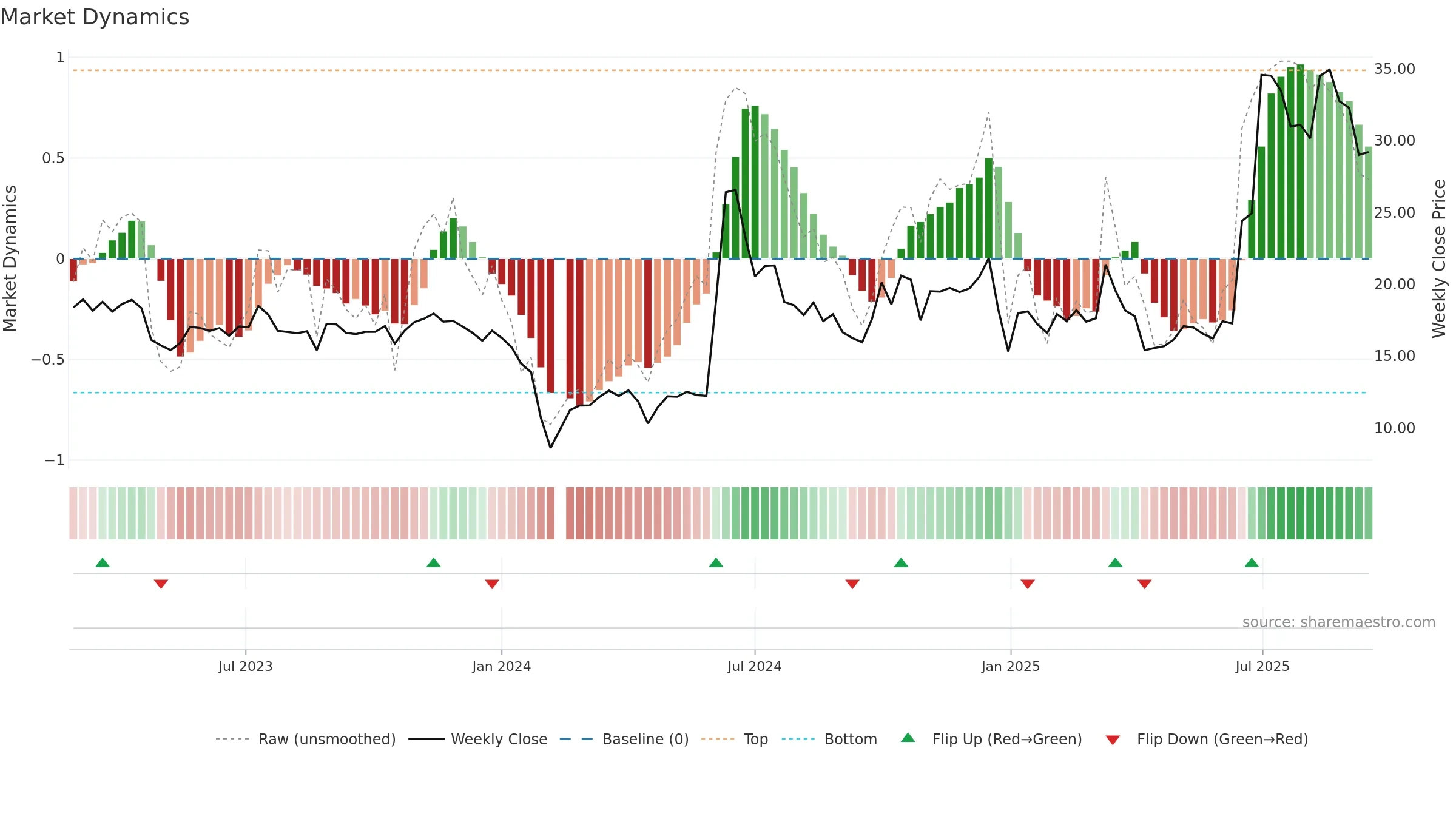Screen dimensions: 1456x819
Task: Select the red flip-down marker in spring 2025
Action: pyautogui.click(x=1145, y=584)
